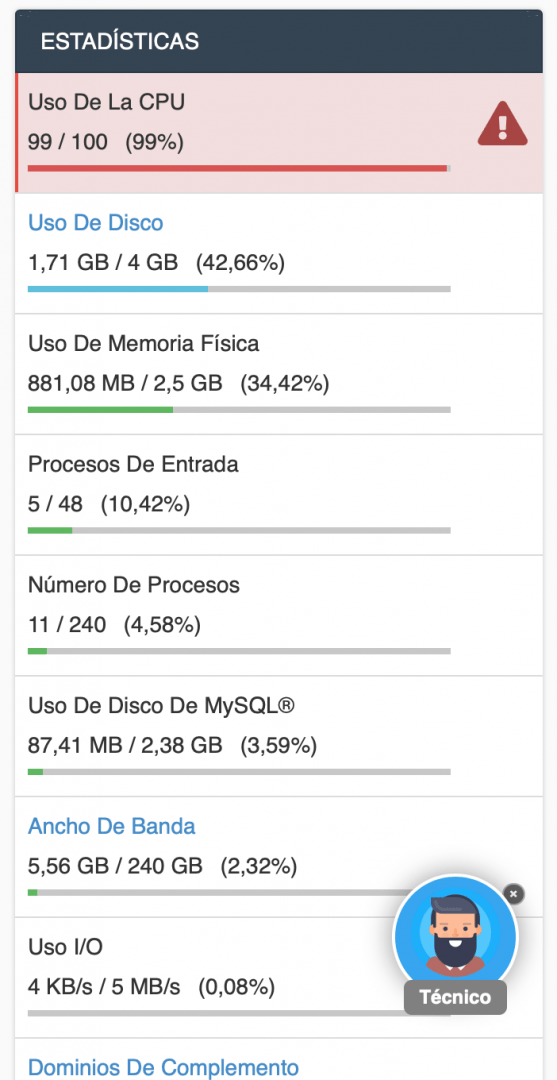Open the Dominios De Complemento link
Image resolution: width=557 pixels, height=1080 pixels.
tap(163, 1067)
